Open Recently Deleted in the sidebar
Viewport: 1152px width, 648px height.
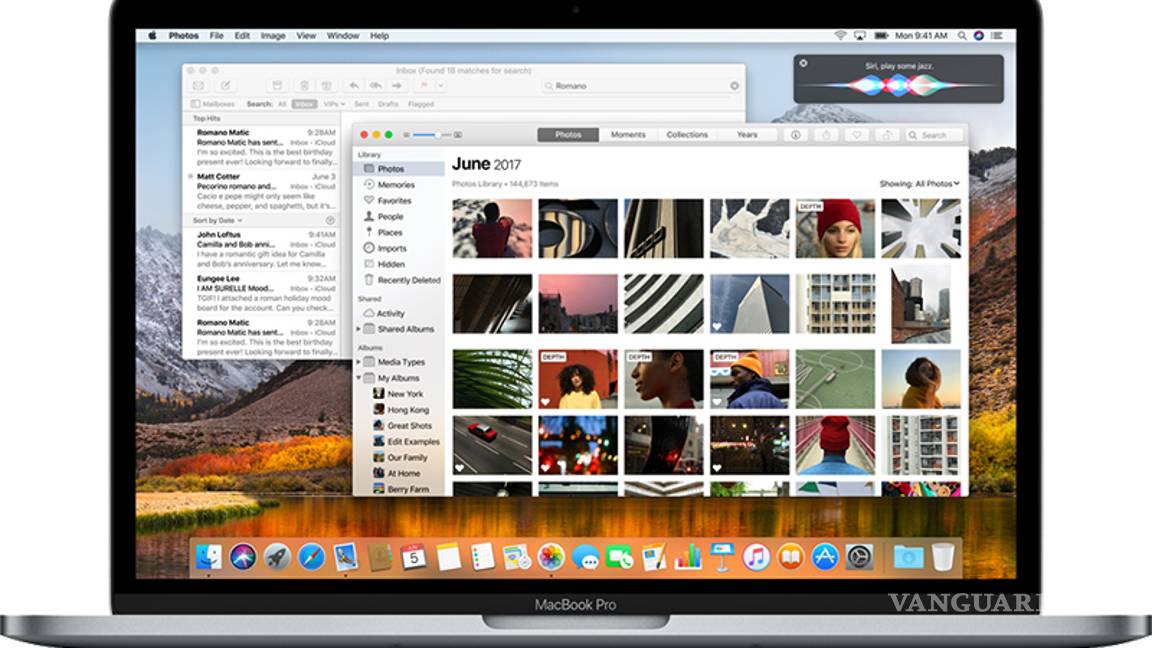point(408,280)
